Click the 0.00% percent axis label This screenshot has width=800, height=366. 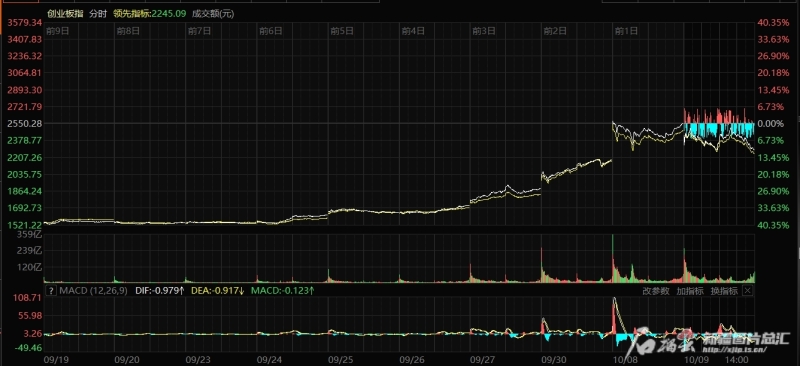pos(770,124)
